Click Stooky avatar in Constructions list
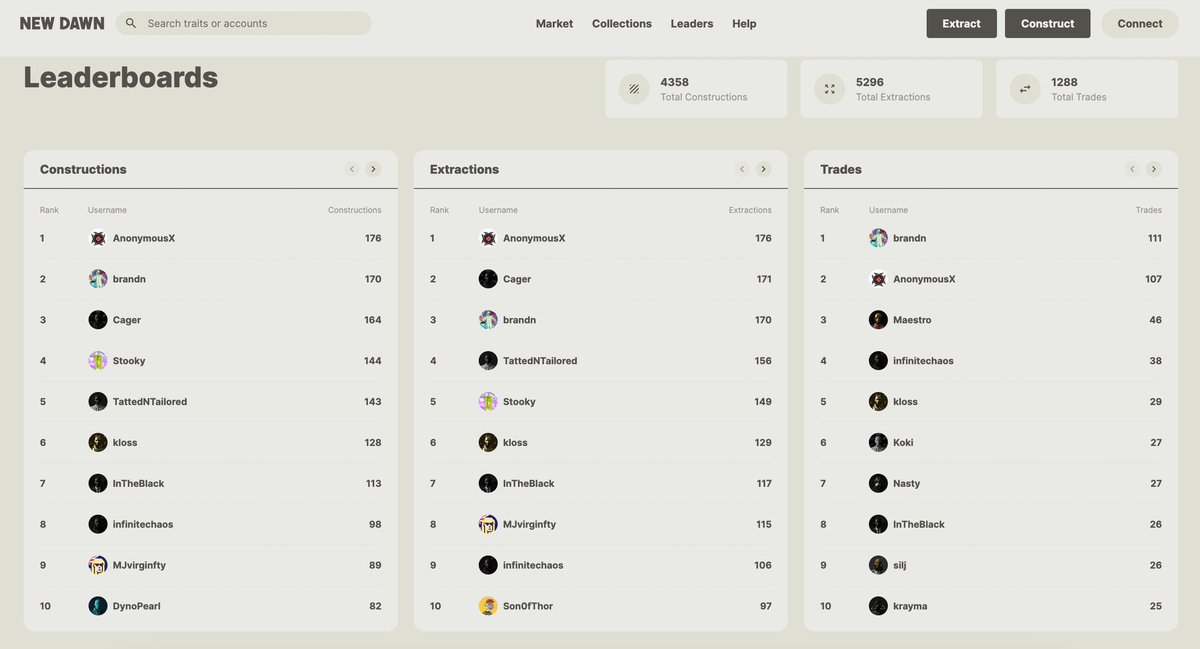 pos(98,361)
